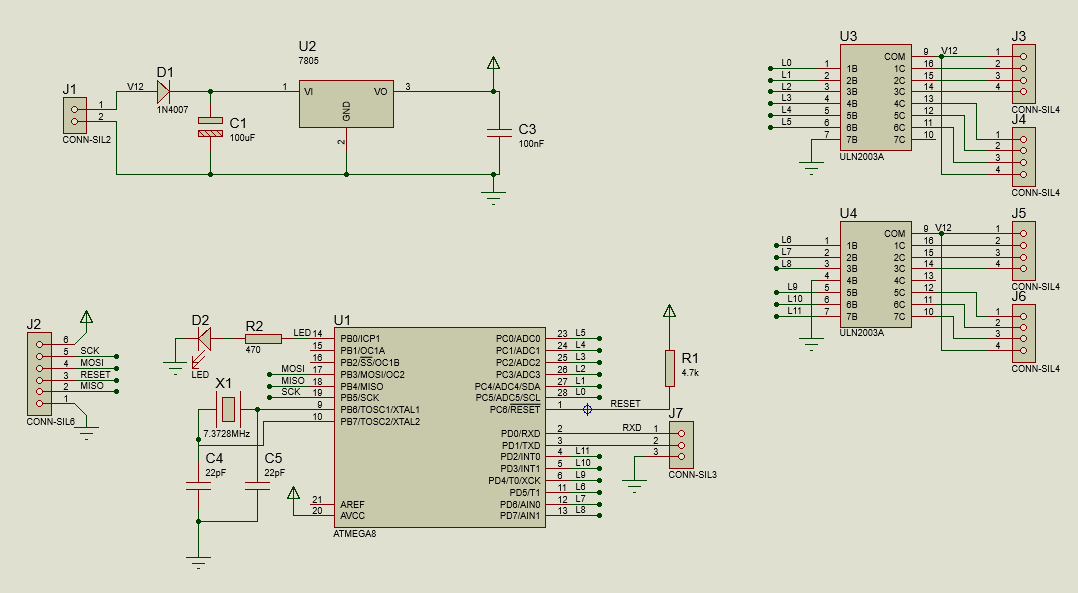The image size is (1078, 593).
Task: Select the C1 100uF electrolytic capacitor symbol
Action: click(x=210, y=127)
